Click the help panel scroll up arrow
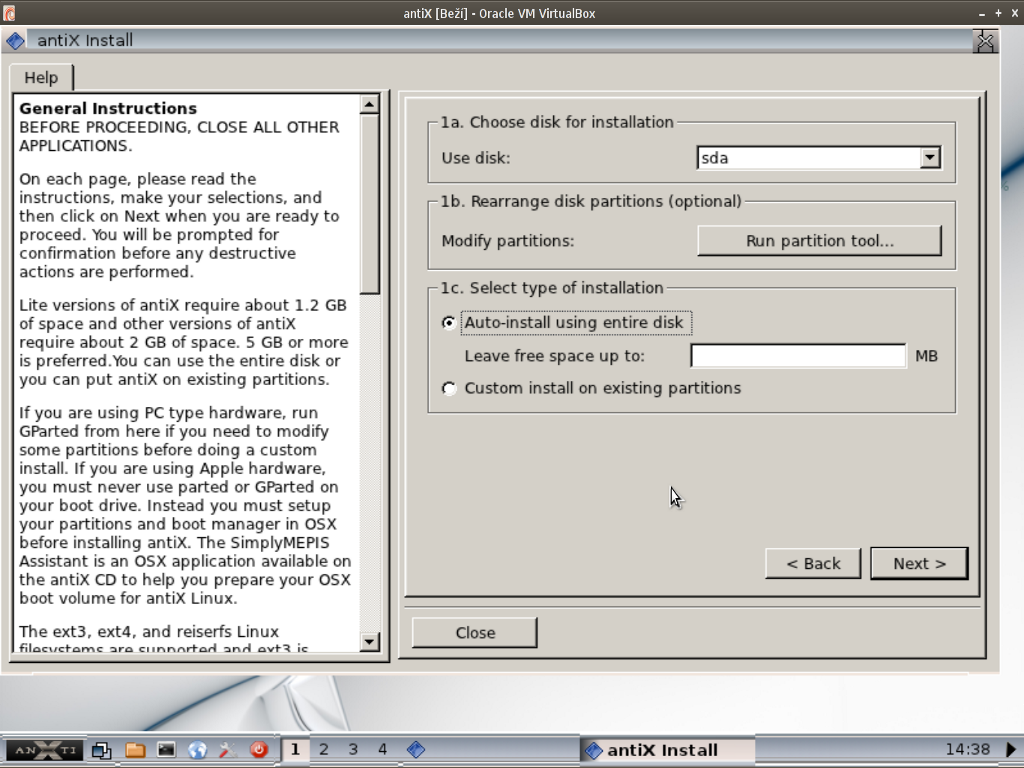1024x768 pixels. (x=369, y=104)
